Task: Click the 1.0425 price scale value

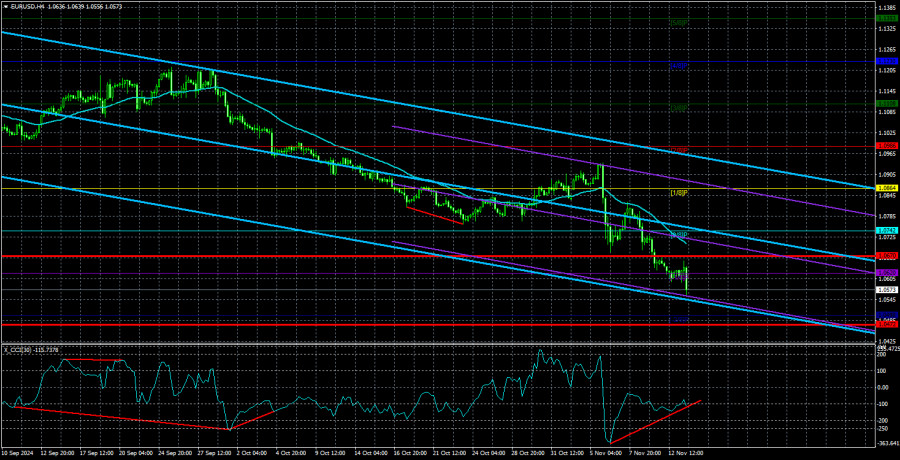Action: (887, 341)
